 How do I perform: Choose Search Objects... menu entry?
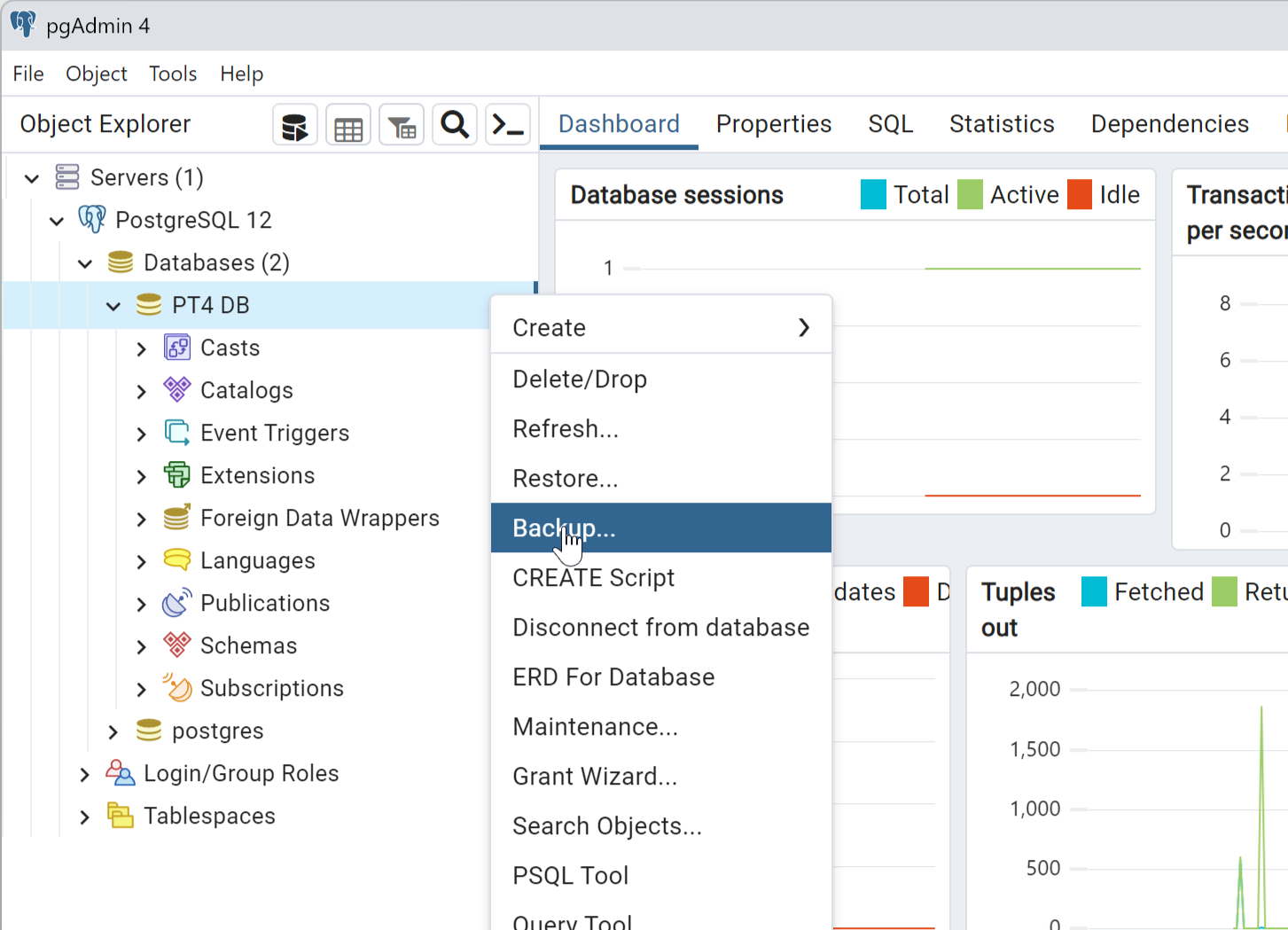click(661, 826)
